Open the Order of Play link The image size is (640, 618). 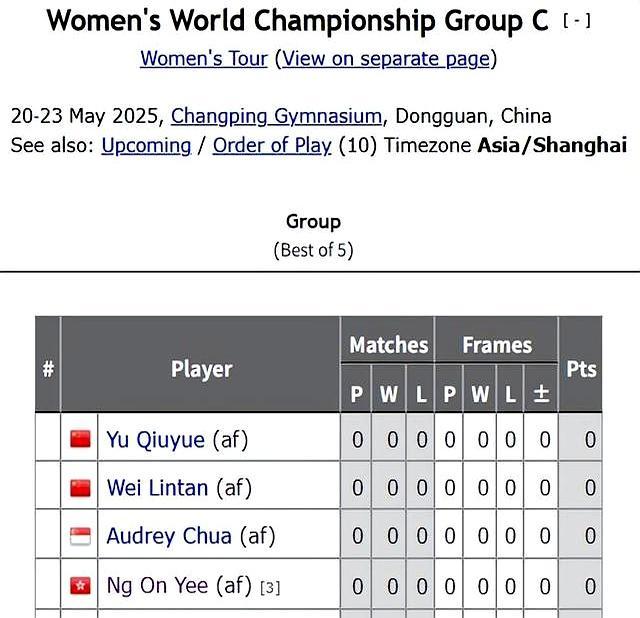[x=272, y=145]
